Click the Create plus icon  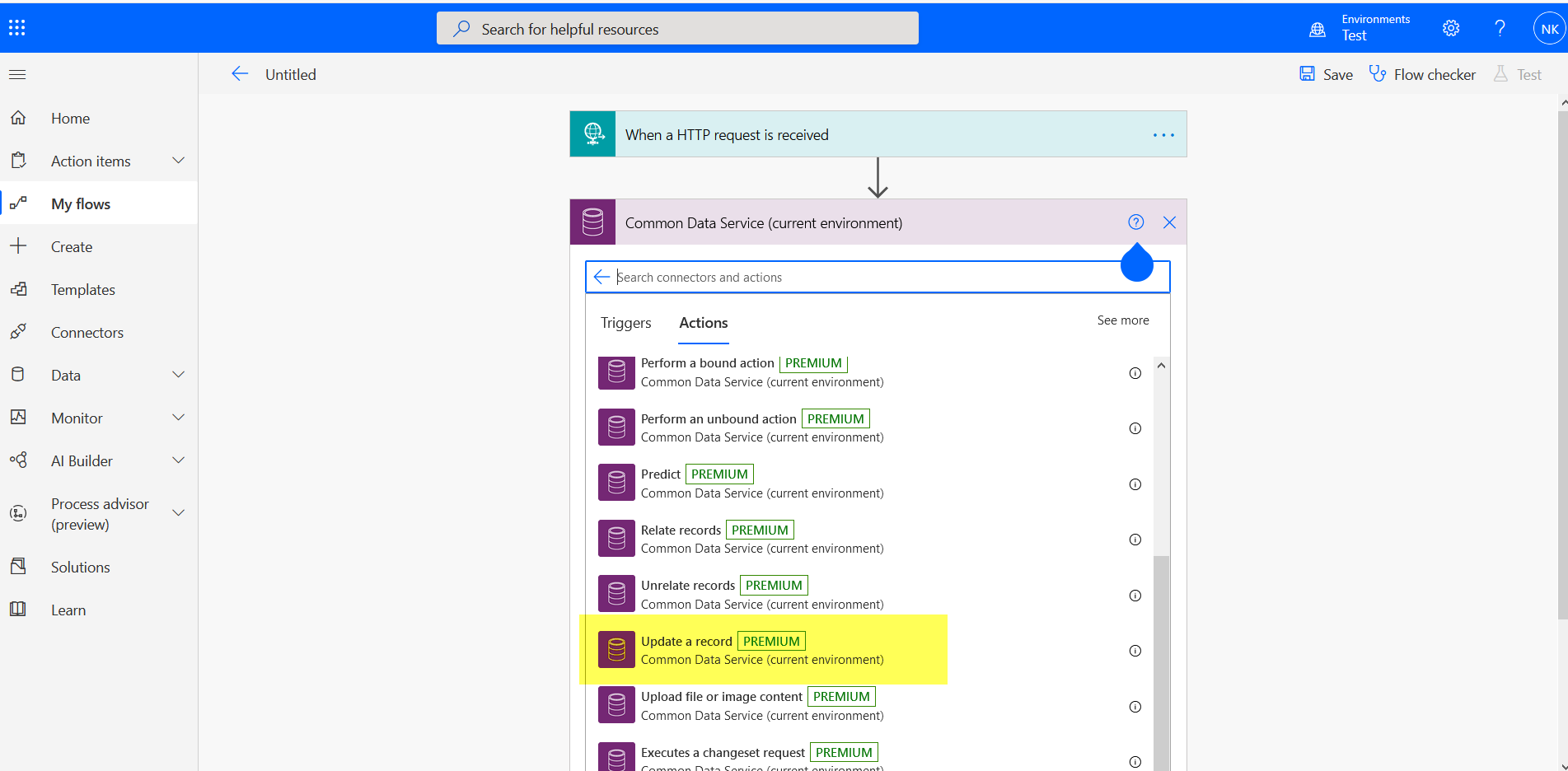pyautogui.click(x=18, y=246)
